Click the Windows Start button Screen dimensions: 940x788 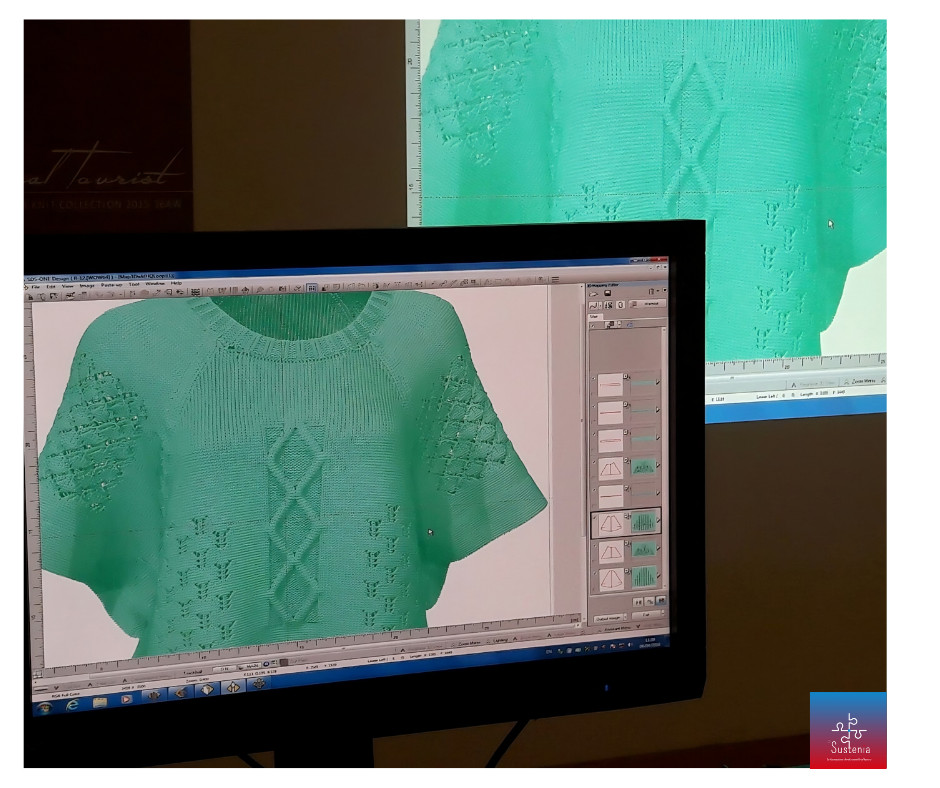click(47, 706)
